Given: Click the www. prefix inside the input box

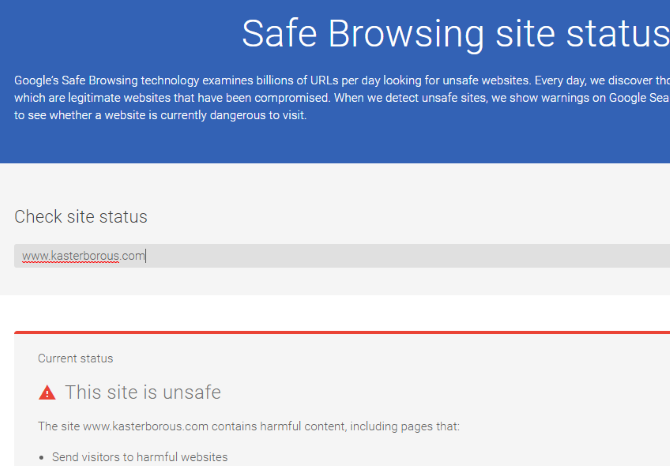Looking at the screenshot, I should [x=36, y=256].
